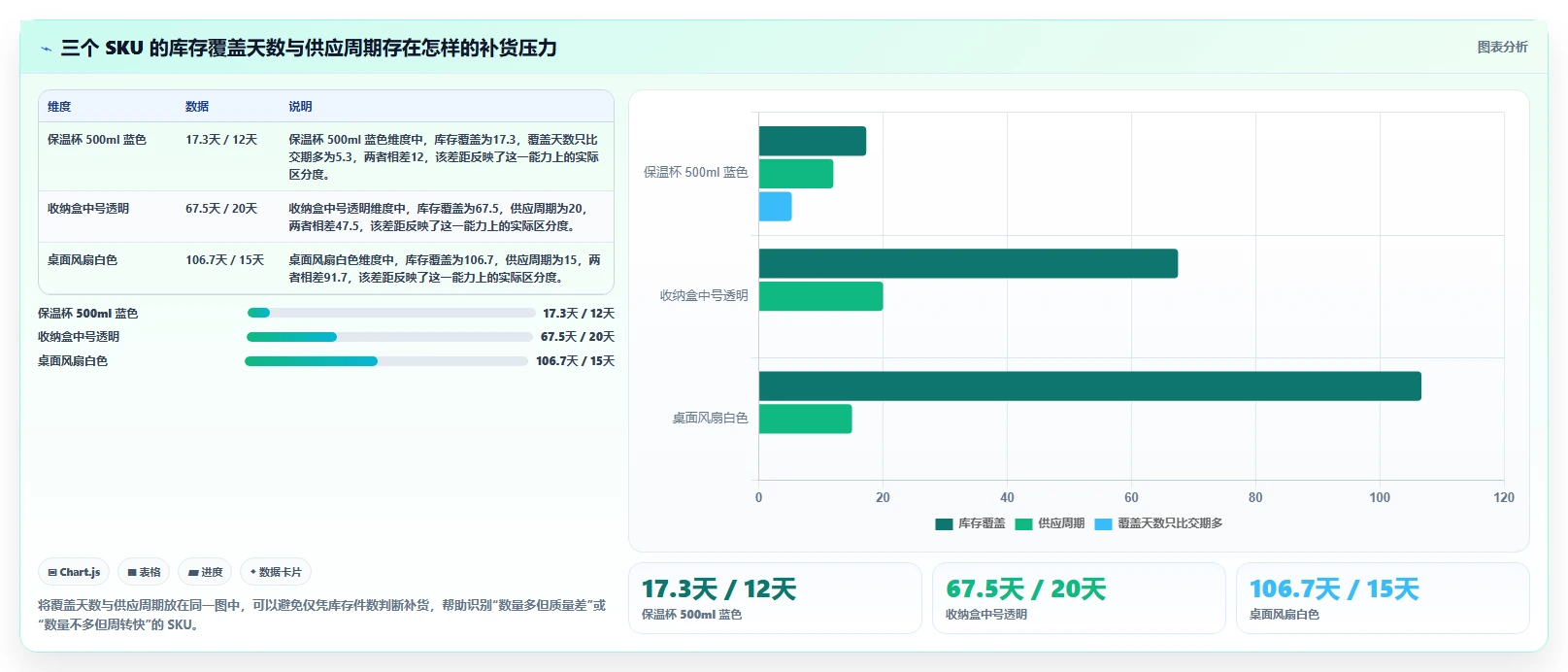The width and height of the screenshot is (1568, 672).
Task: Click the x-axis tick label 120
Action: [x=1504, y=497]
